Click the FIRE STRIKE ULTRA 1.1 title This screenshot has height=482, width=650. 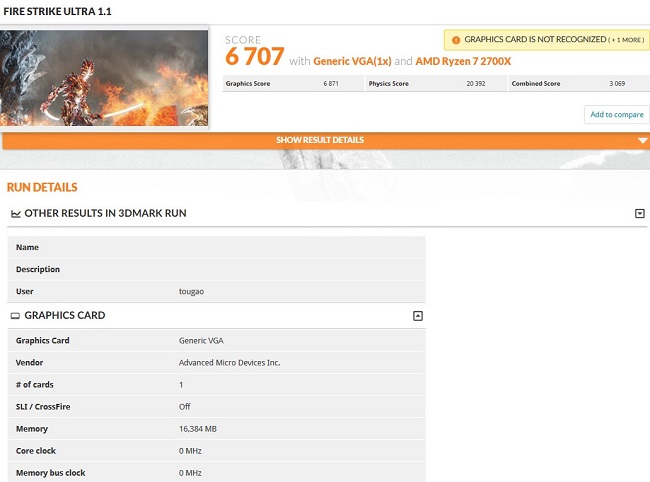click(x=57, y=11)
